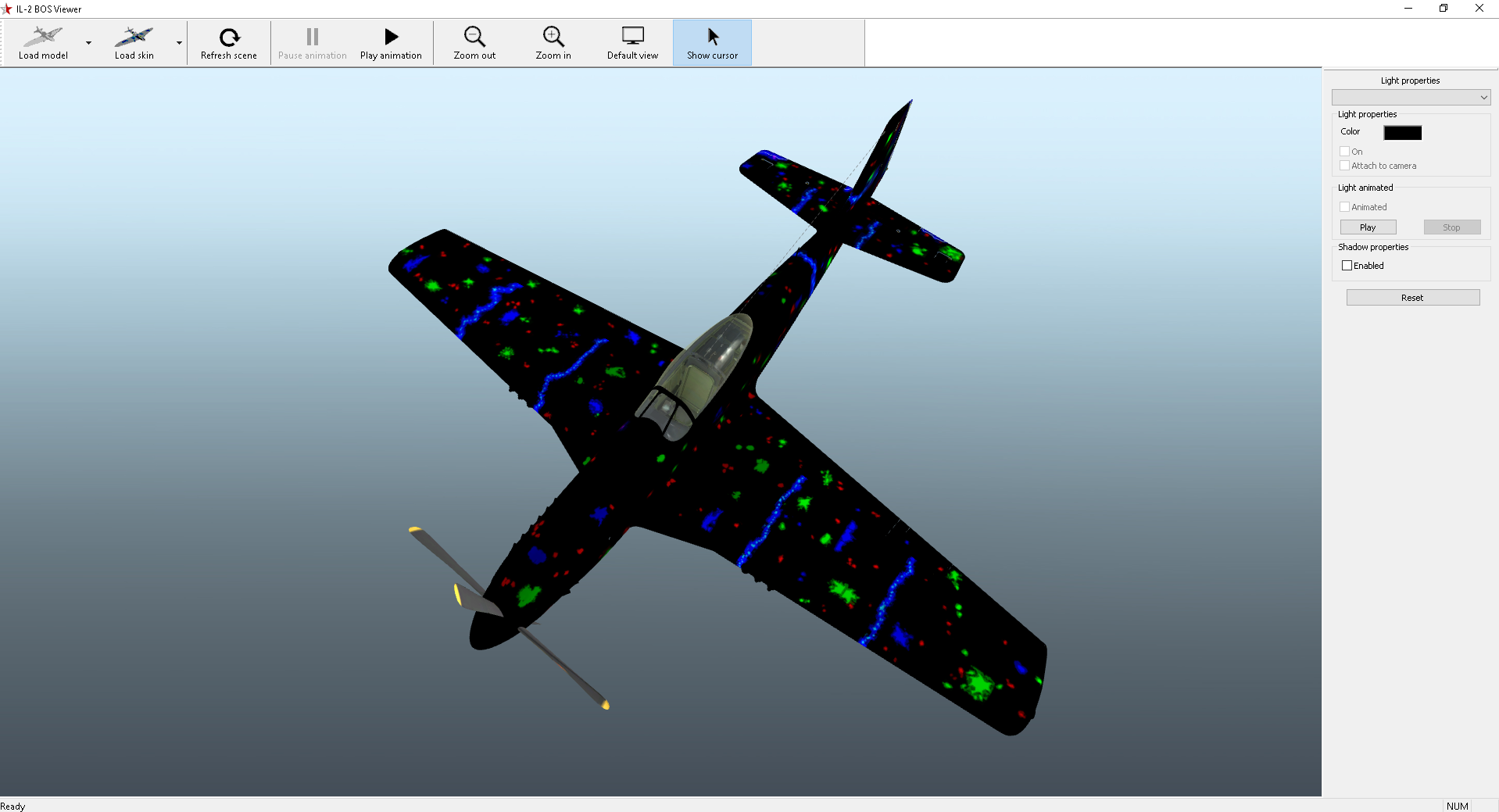Screen dimensions: 1499x812
Task: Open the Load model dropdown arrow
Action: [88, 42]
